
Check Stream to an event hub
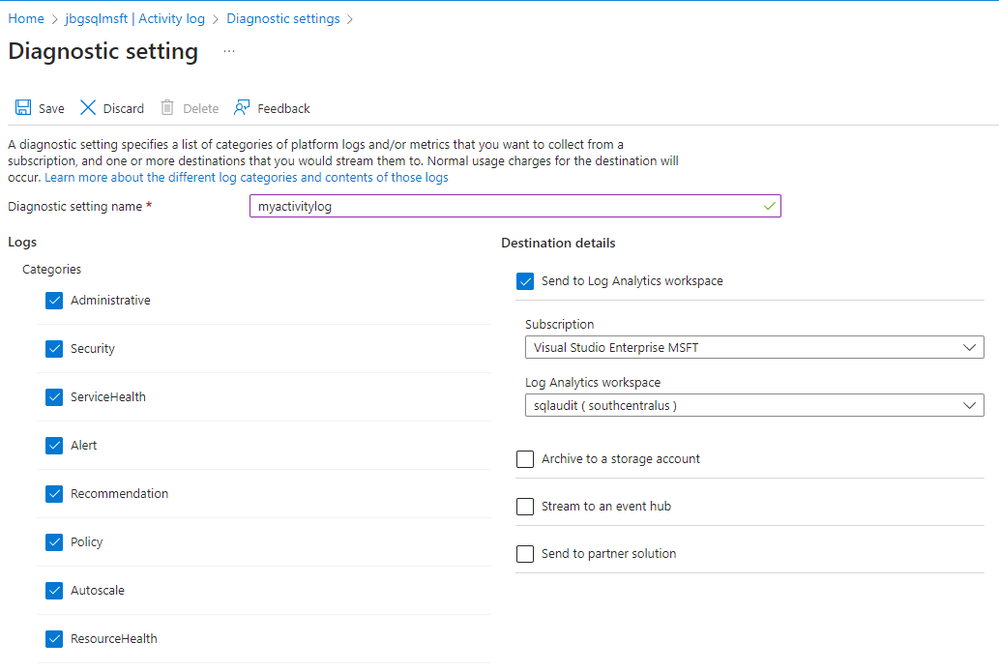click(x=525, y=507)
